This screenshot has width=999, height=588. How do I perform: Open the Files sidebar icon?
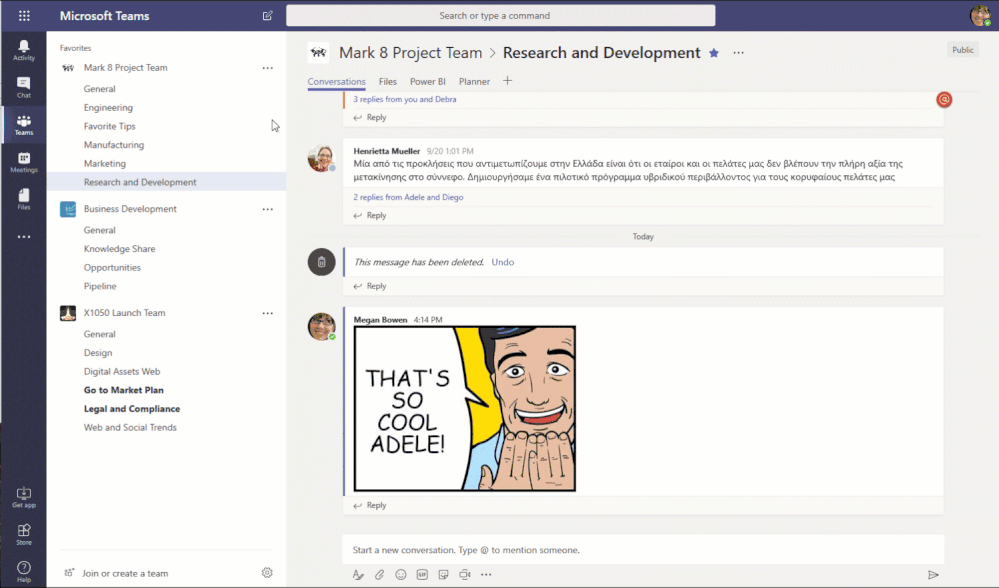(x=24, y=199)
